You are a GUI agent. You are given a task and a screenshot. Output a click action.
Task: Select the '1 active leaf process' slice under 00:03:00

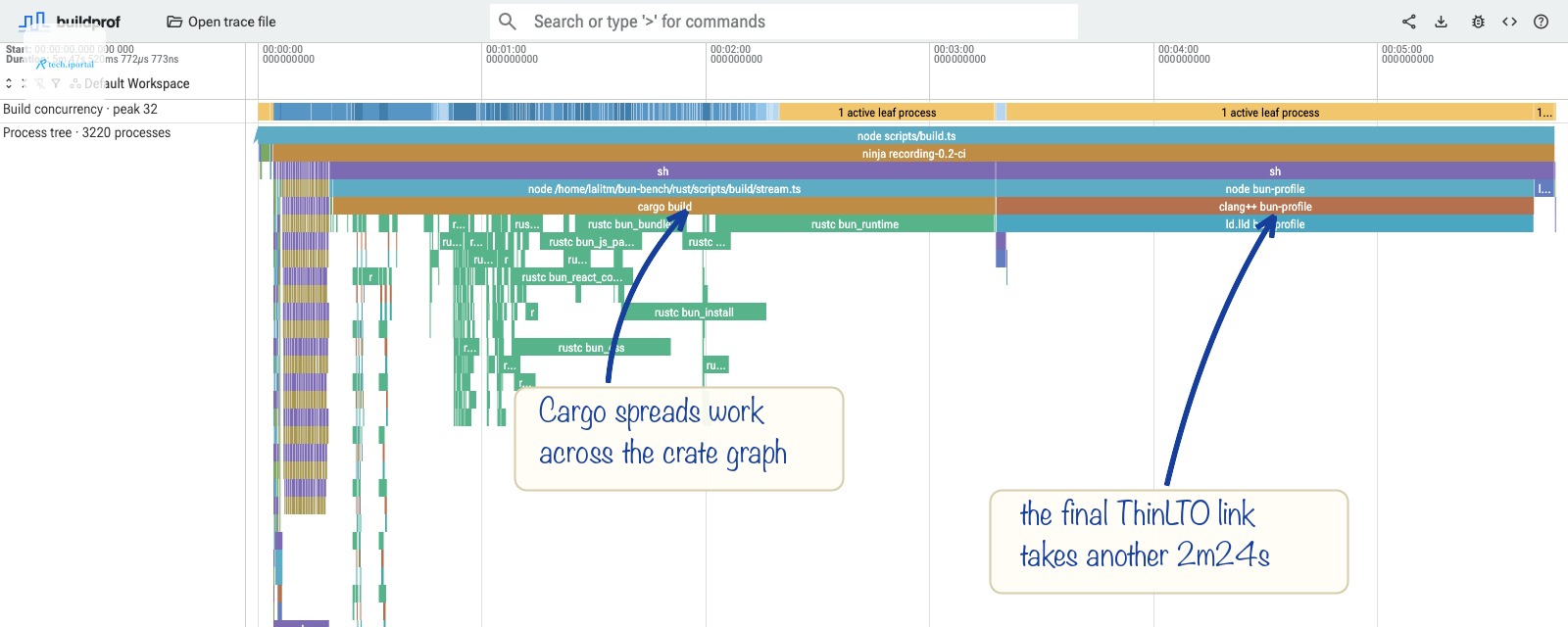click(x=887, y=112)
